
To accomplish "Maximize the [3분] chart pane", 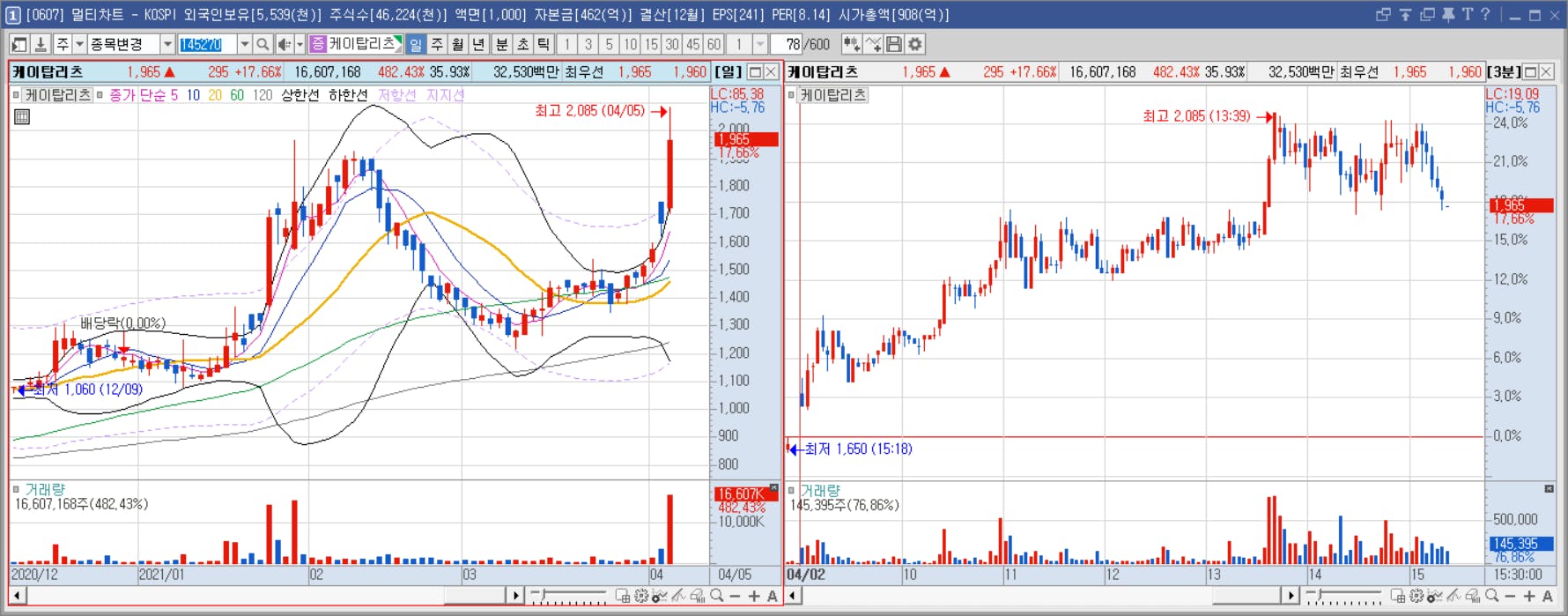I will pyautogui.click(x=1531, y=72).
